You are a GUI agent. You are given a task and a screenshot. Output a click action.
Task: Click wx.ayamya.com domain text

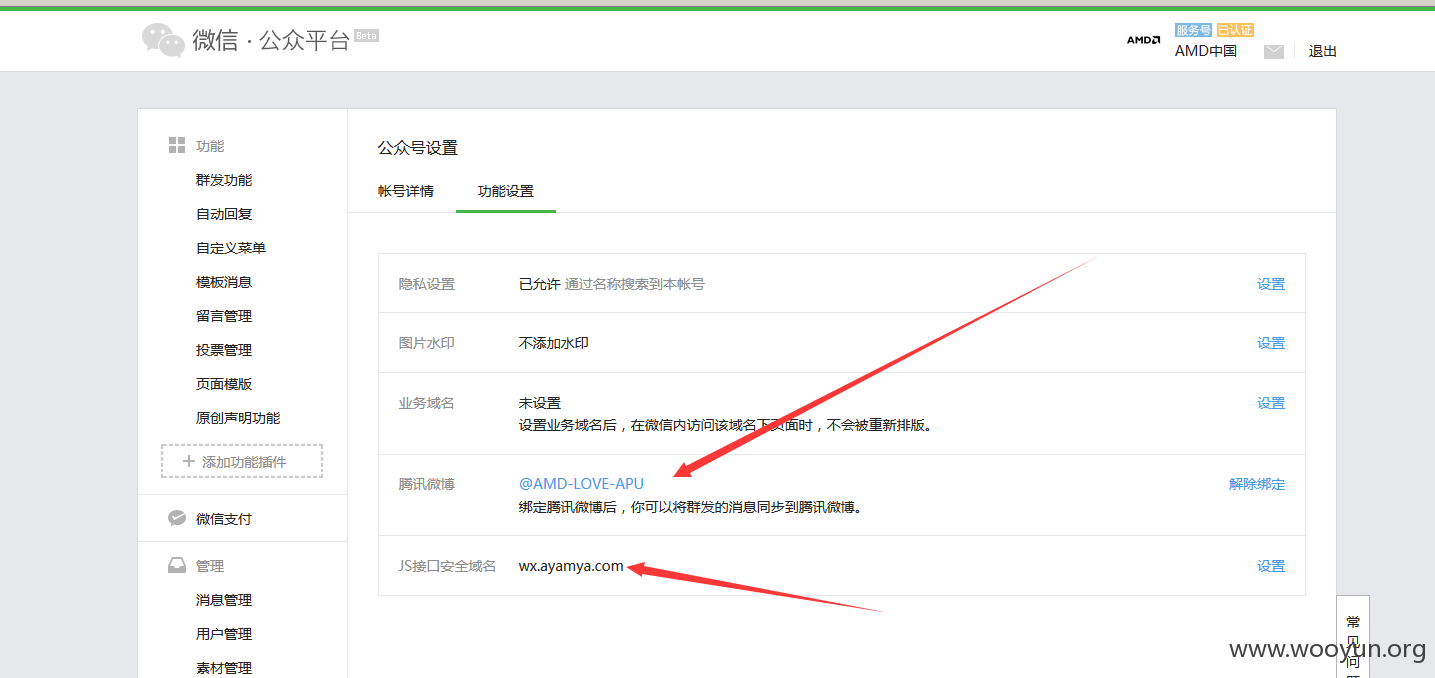(x=571, y=566)
